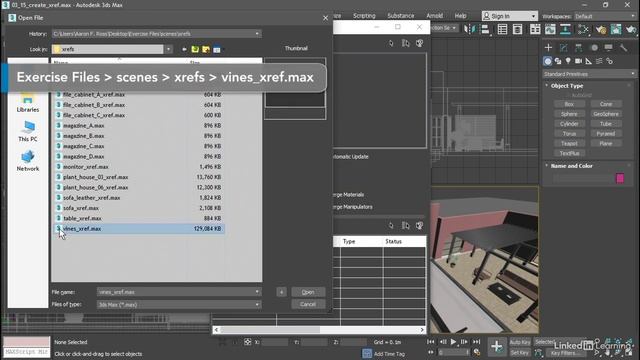
Task: Open the Workspaces Default dropdown
Action: (605, 16)
